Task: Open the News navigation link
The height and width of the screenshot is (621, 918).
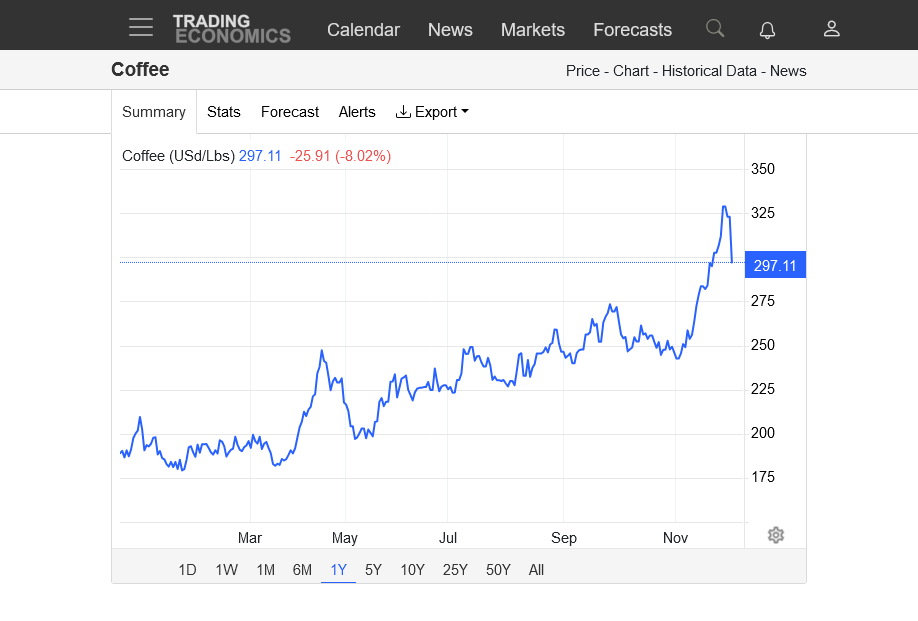Action: pyautogui.click(x=450, y=30)
